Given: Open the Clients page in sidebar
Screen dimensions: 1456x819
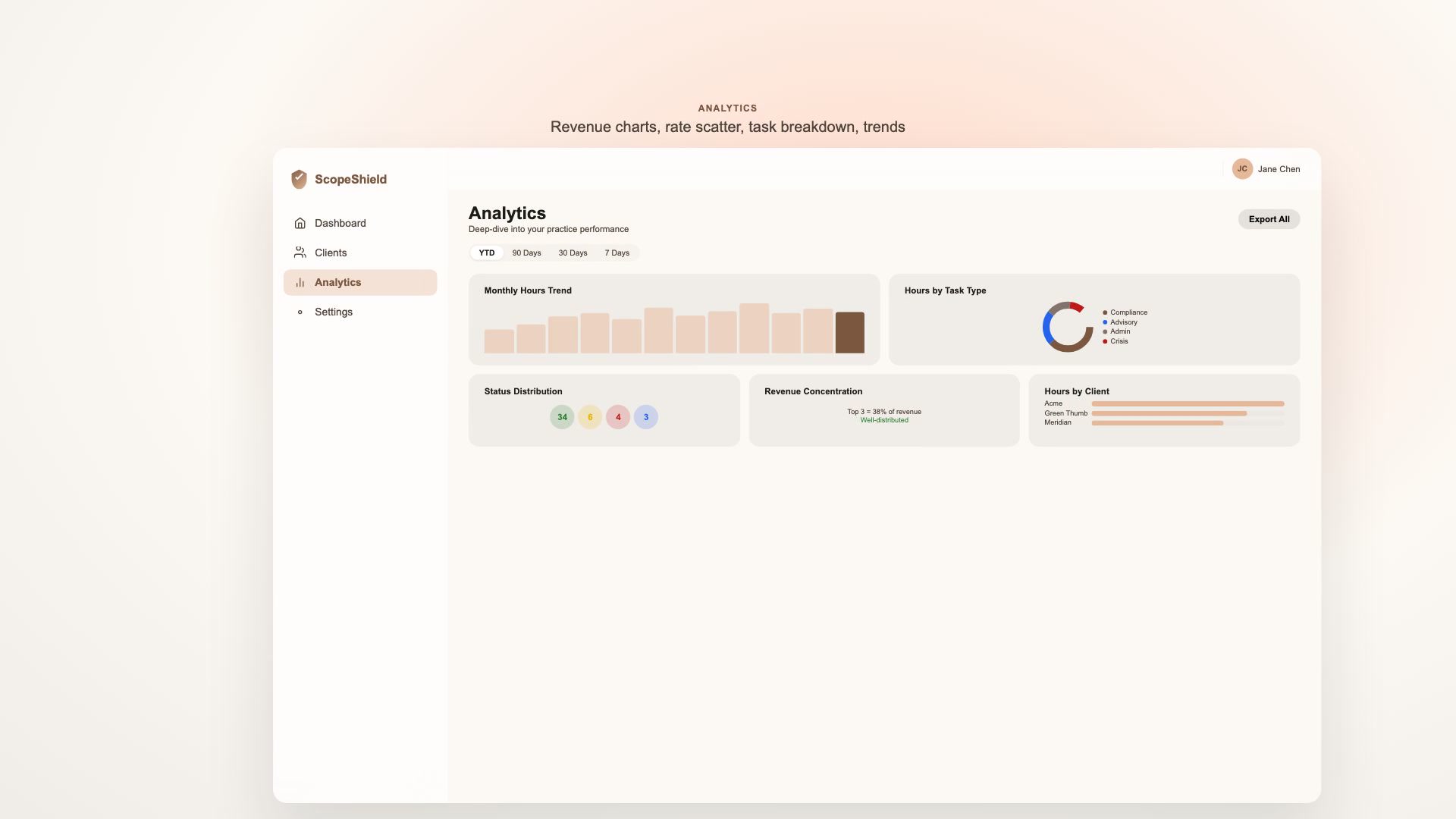Looking at the screenshot, I should point(331,253).
